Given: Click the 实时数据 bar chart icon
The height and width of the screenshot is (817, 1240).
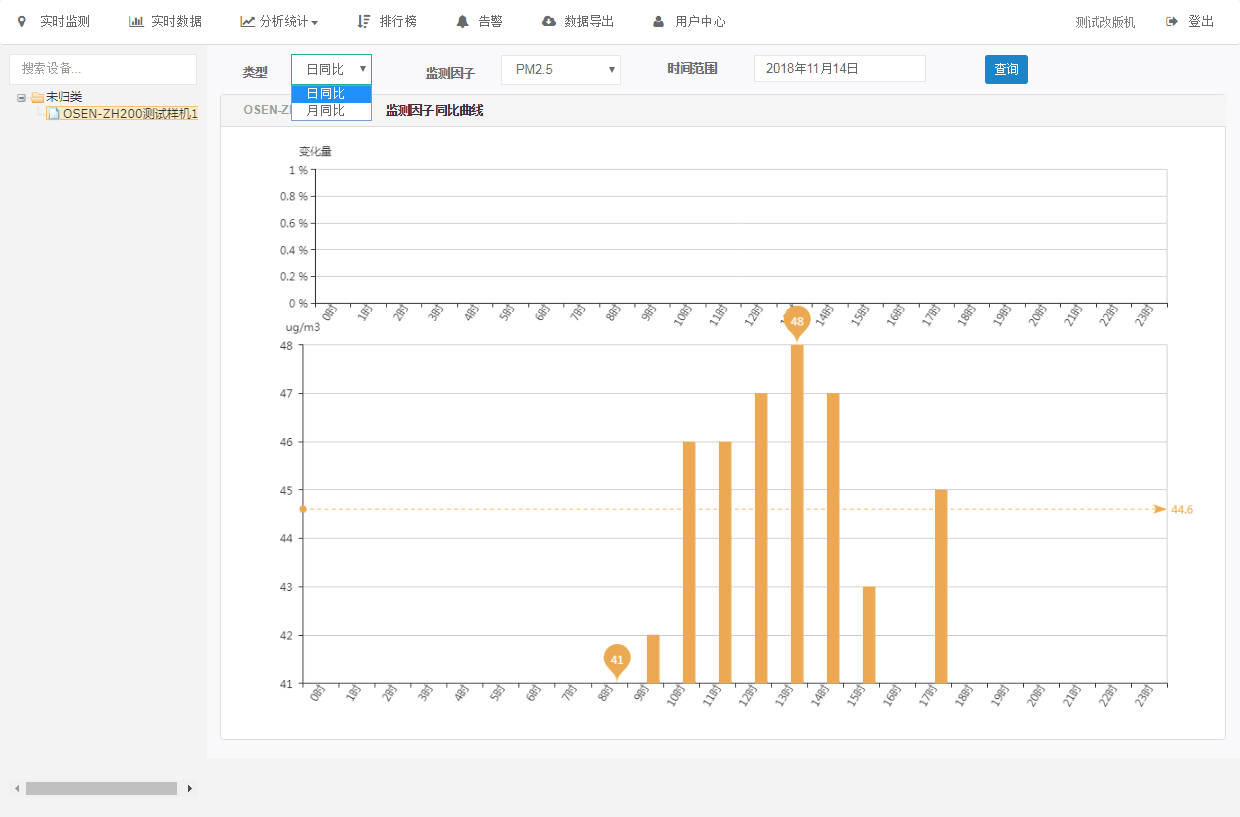Looking at the screenshot, I should pyautogui.click(x=136, y=21).
